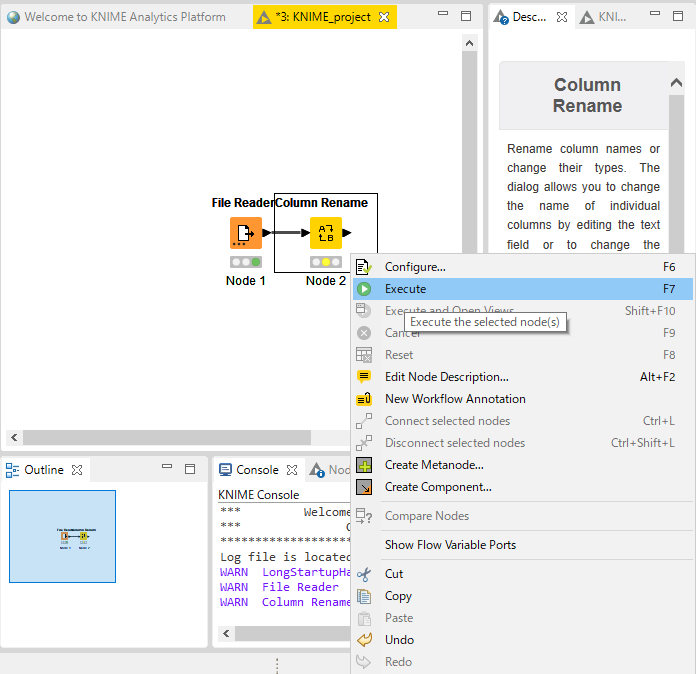Switch to the KNIME_project workflow tab
This screenshot has width=696, height=674.
[323, 17]
